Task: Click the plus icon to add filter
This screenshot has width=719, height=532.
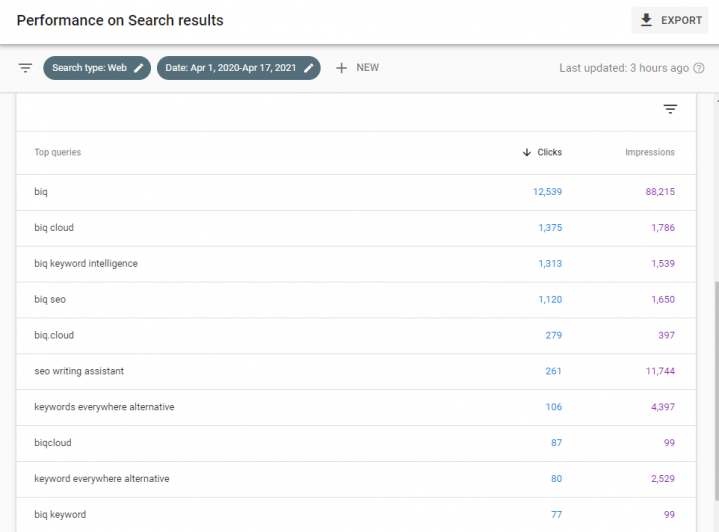Action: 341,68
